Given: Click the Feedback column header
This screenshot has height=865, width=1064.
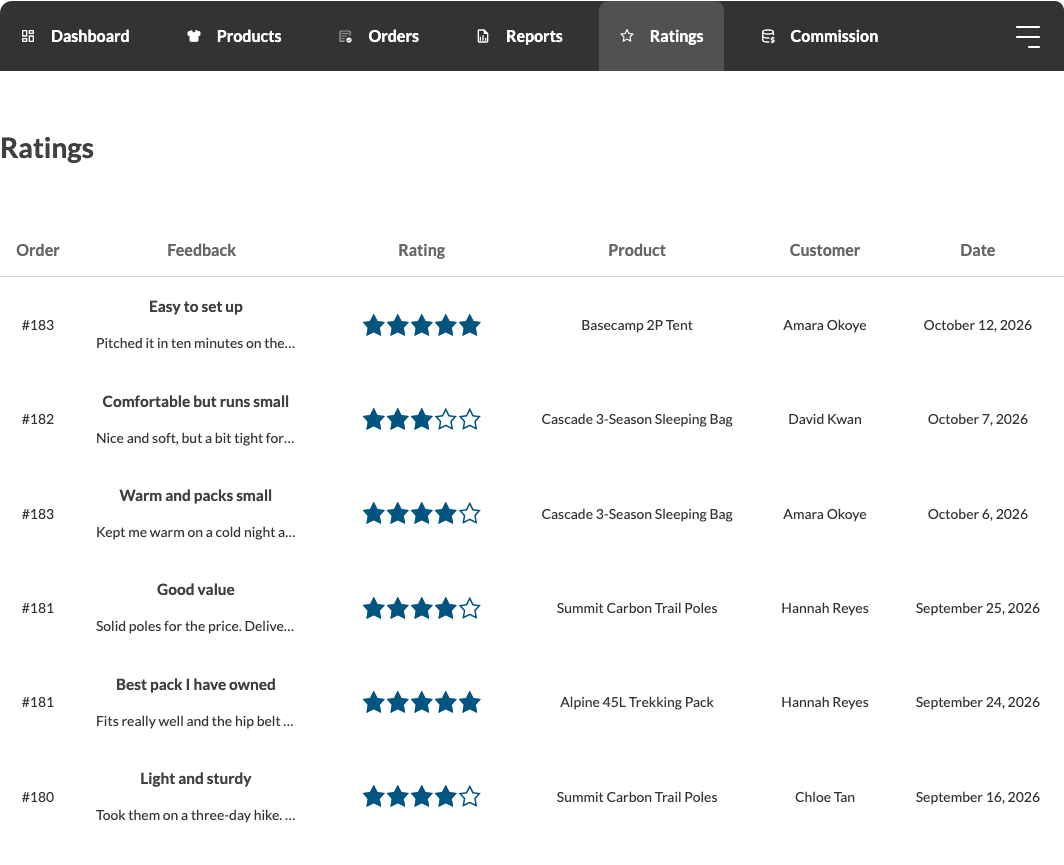Looking at the screenshot, I should (202, 250).
